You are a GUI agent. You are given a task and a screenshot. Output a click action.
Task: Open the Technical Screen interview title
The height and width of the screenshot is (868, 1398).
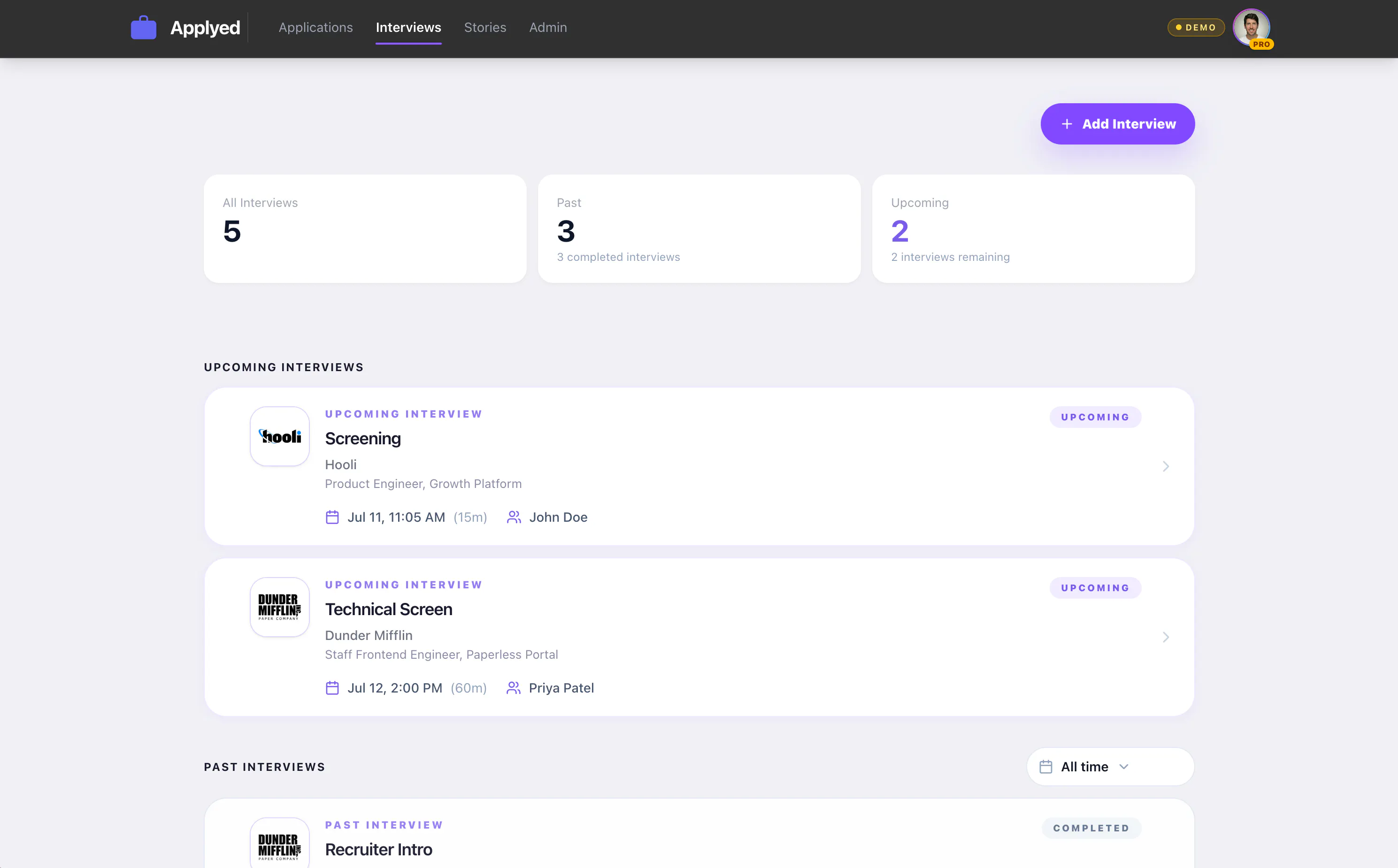389,609
